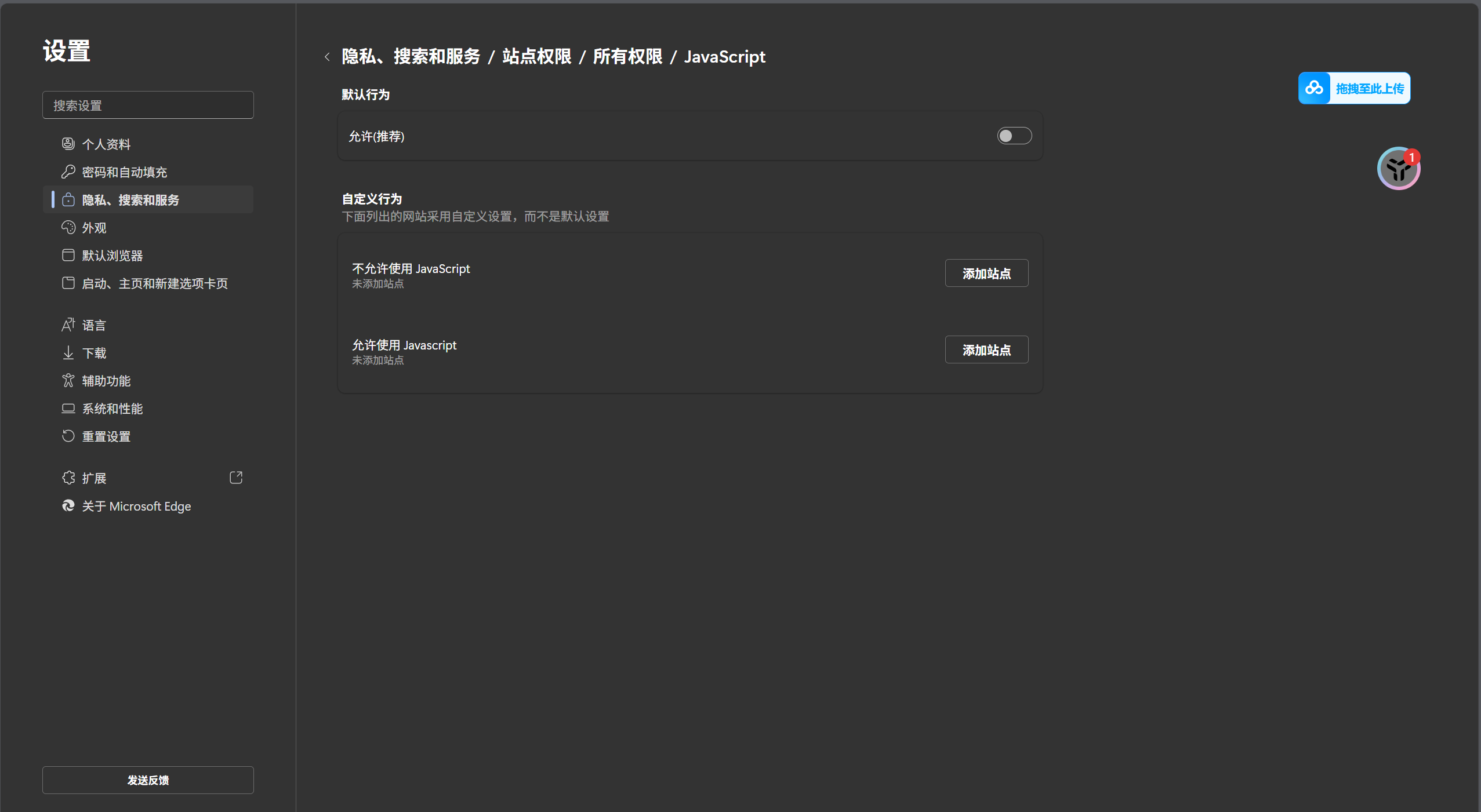
Task: Click the 发送反馈 button
Action: tap(148, 780)
